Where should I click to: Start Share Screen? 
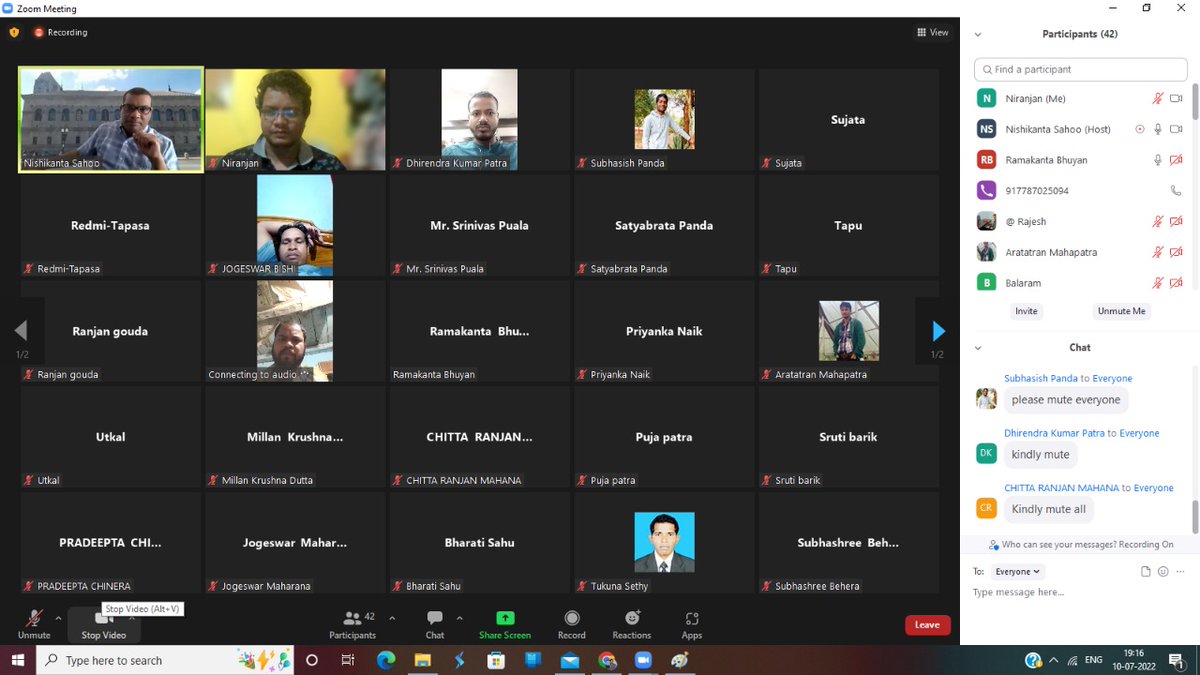pyautogui.click(x=505, y=625)
